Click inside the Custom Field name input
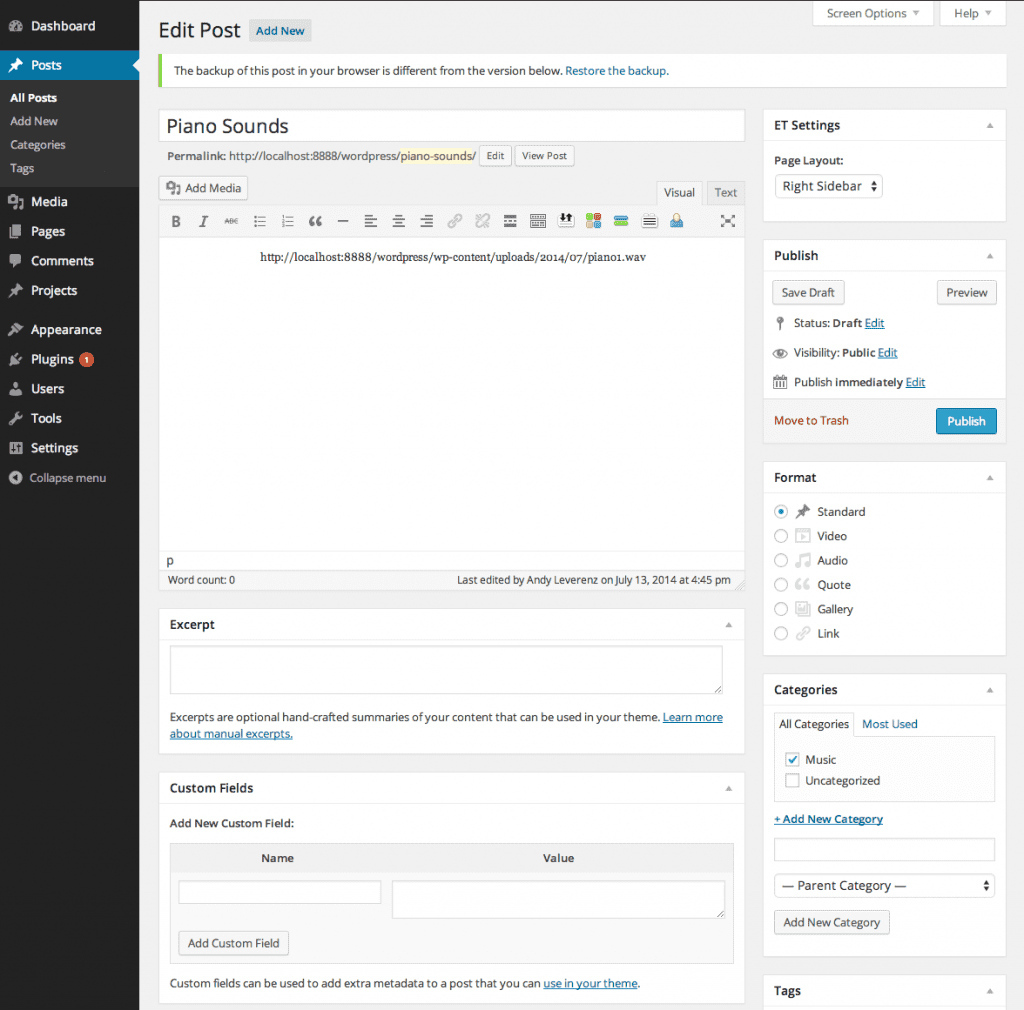The height and width of the screenshot is (1010, 1024). click(279, 891)
